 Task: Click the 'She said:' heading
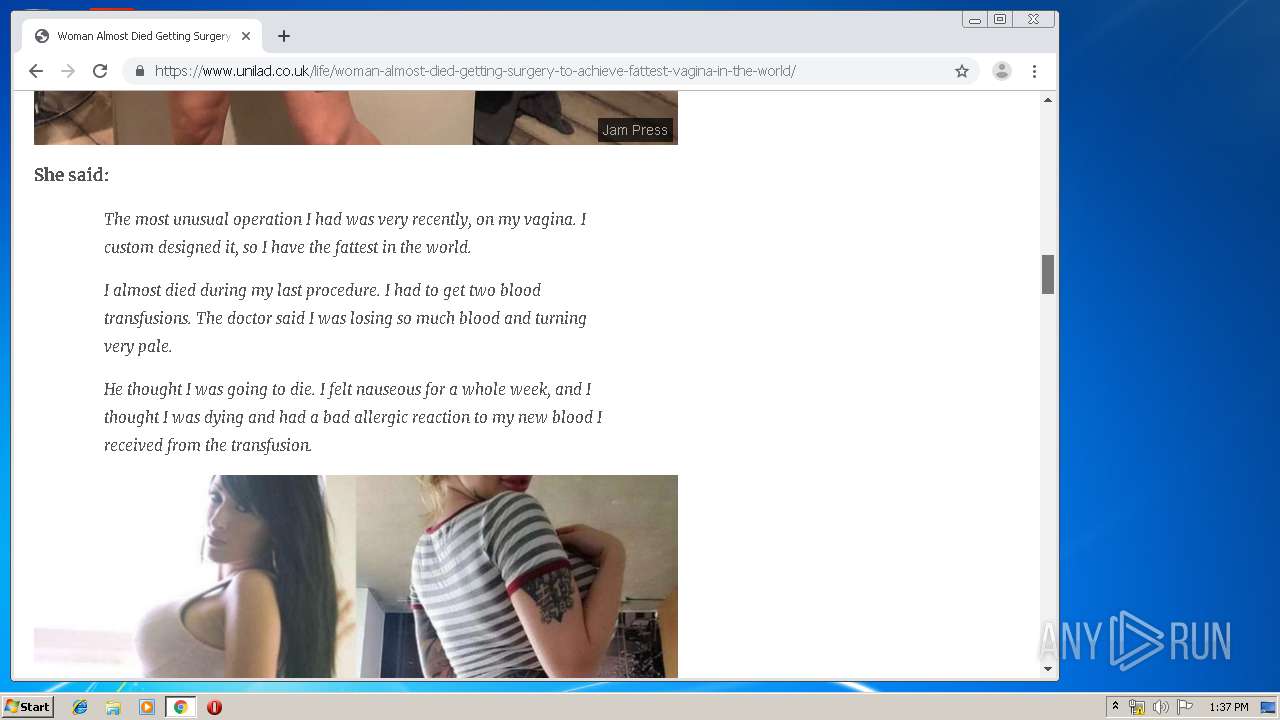(x=71, y=175)
